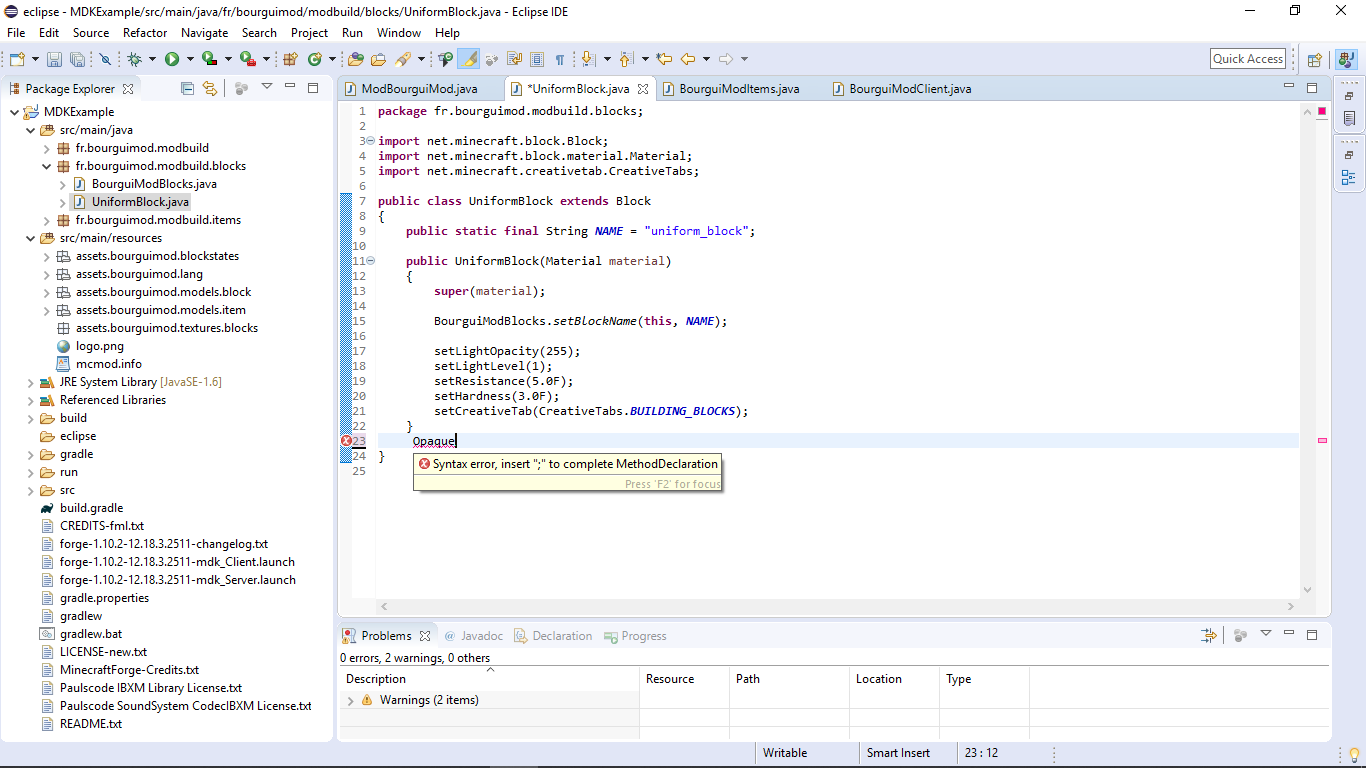Image resolution: width=1366 pixels, height=768 pixels.
Task: Click the Quick Access search field
Action: tap(1247, 59)
